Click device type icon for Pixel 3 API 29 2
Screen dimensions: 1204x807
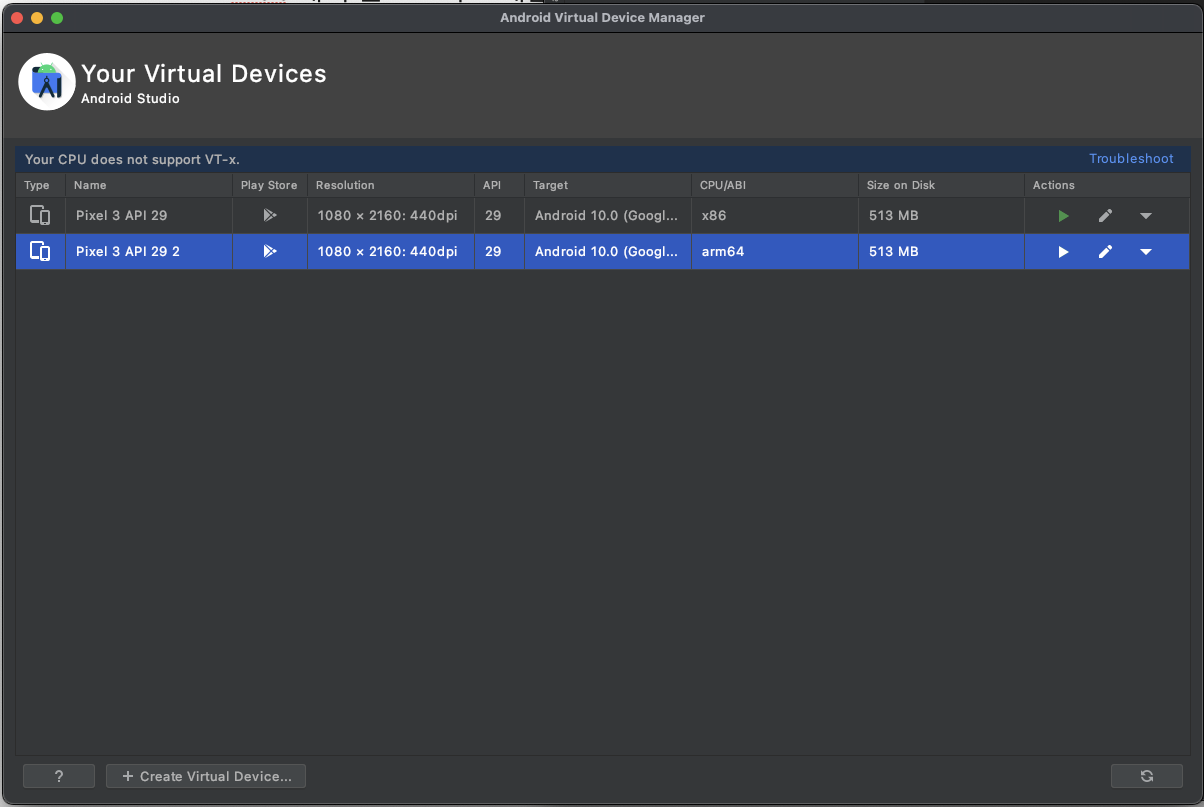pyautogui.click(x=40, y=252)
